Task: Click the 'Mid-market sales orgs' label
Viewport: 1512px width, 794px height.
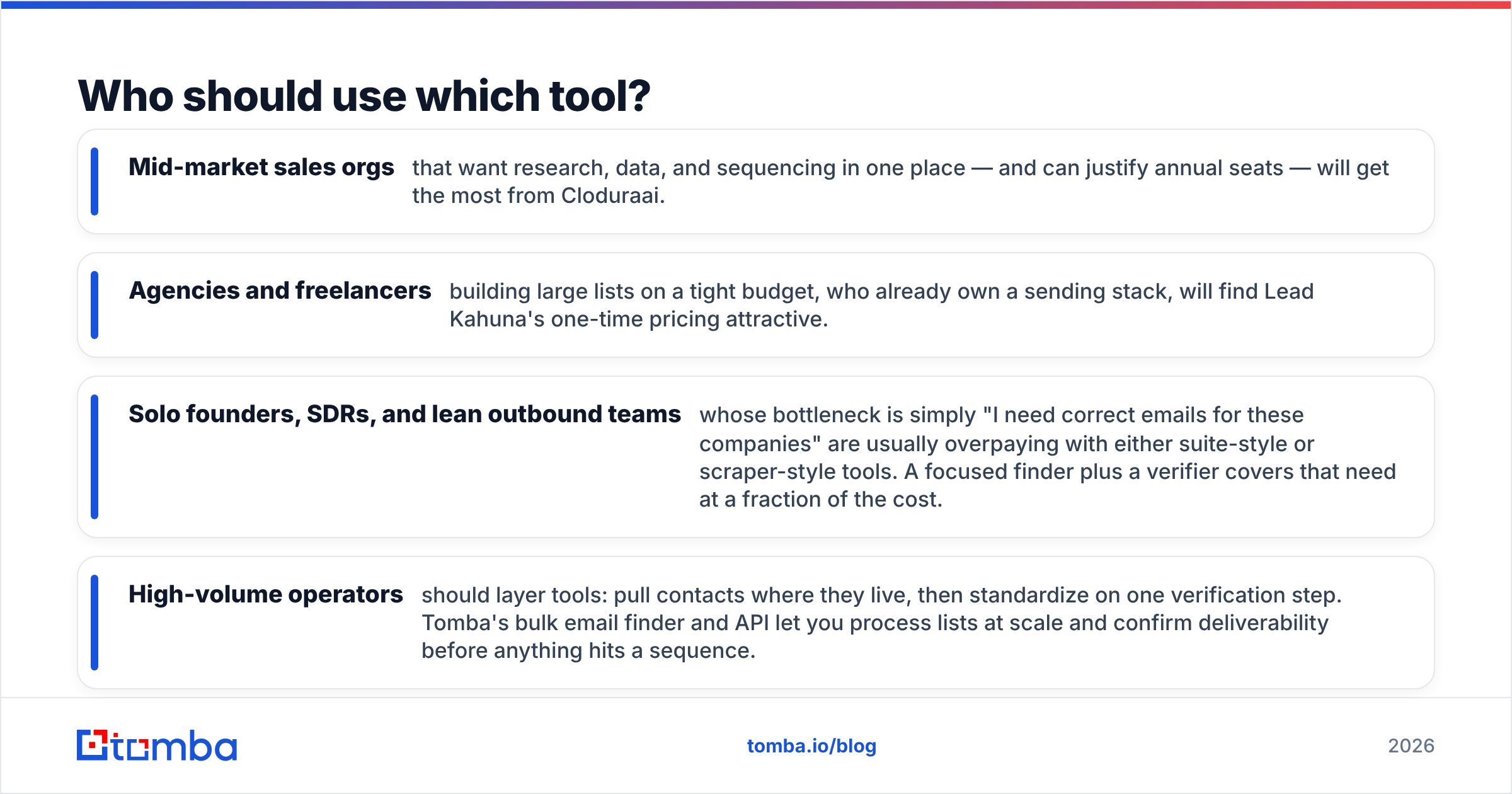Action: (x=261, y=167)
